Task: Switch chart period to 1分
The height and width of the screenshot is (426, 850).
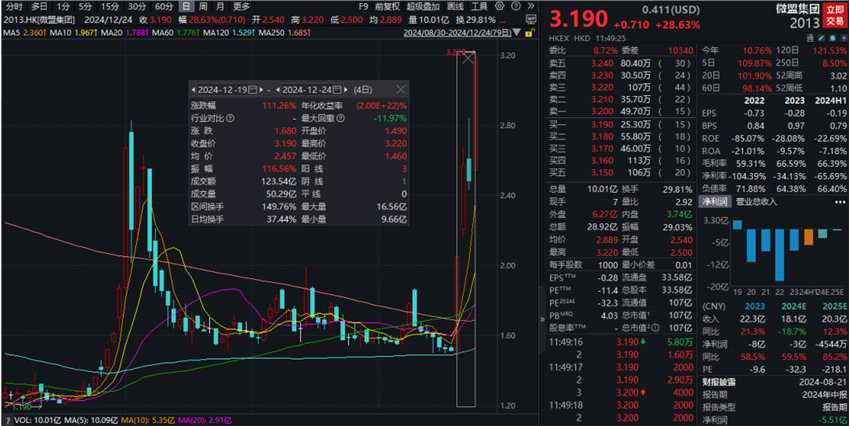Action: (x=64, y=7)
